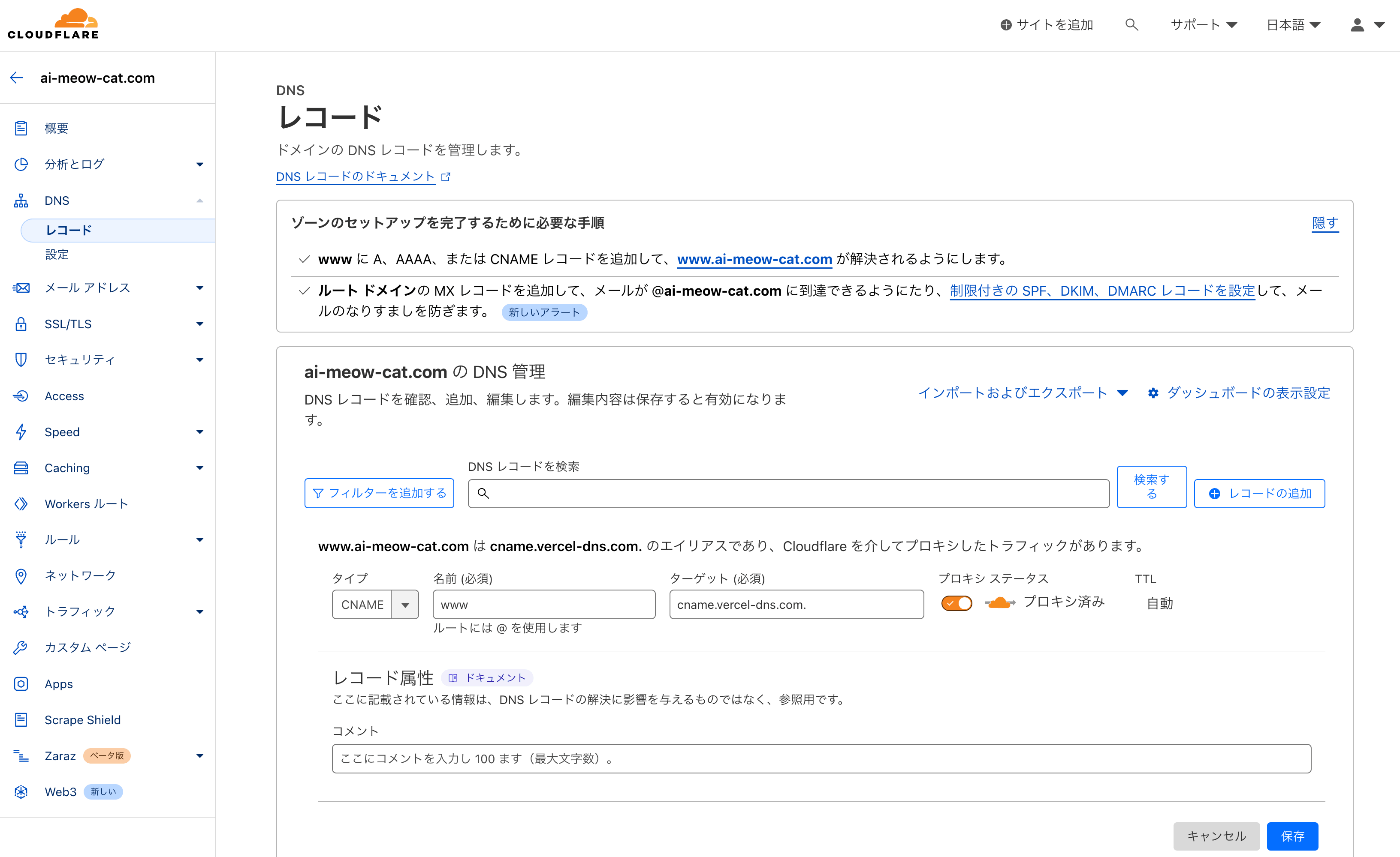Click the Speed lightning bolt icon
The image size is (1400, 857).
point(21,432)
